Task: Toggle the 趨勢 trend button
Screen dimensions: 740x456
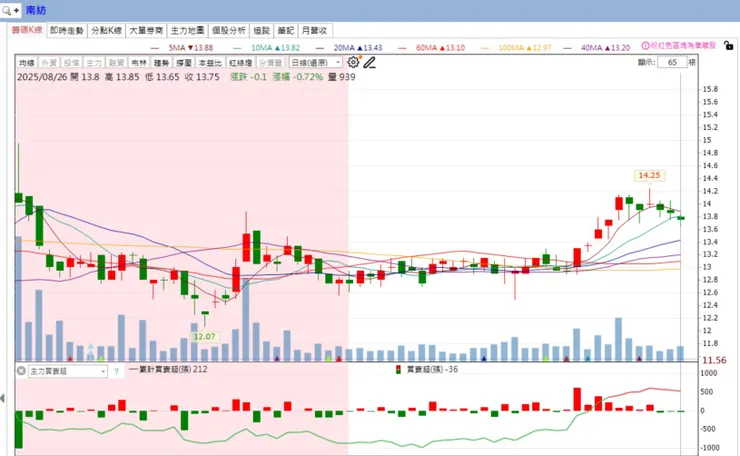Action: pos(161,63)
